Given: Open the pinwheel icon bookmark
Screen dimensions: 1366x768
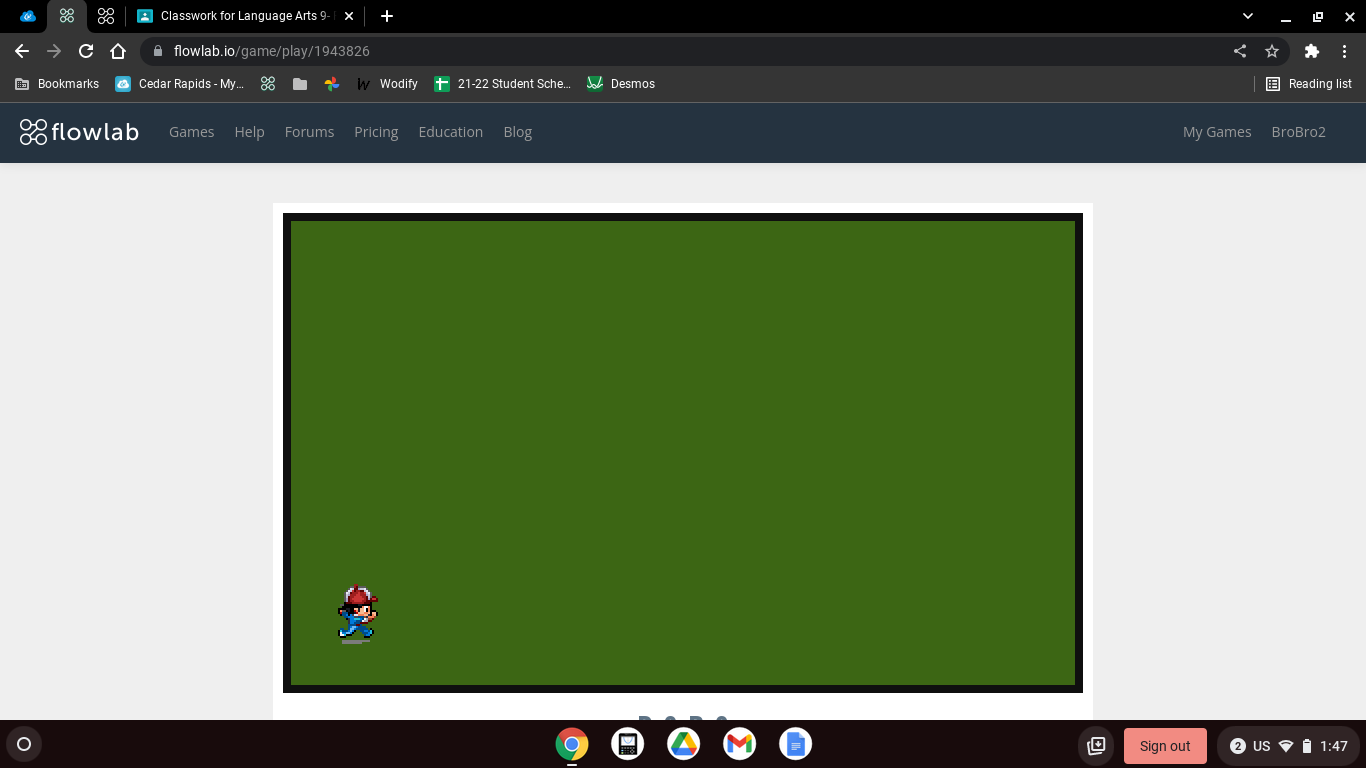Looking at the screenshot, I should click(x=332, y=84).
